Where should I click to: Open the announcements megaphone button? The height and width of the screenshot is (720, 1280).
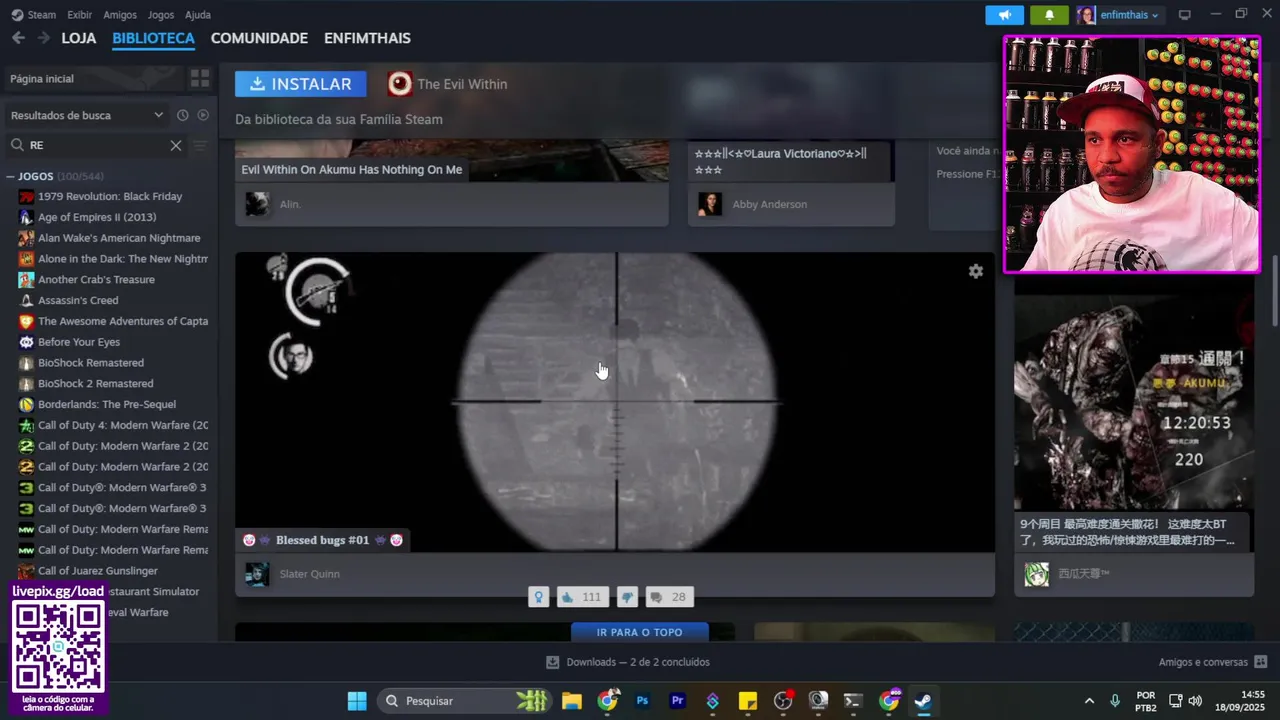point(1004,15)
